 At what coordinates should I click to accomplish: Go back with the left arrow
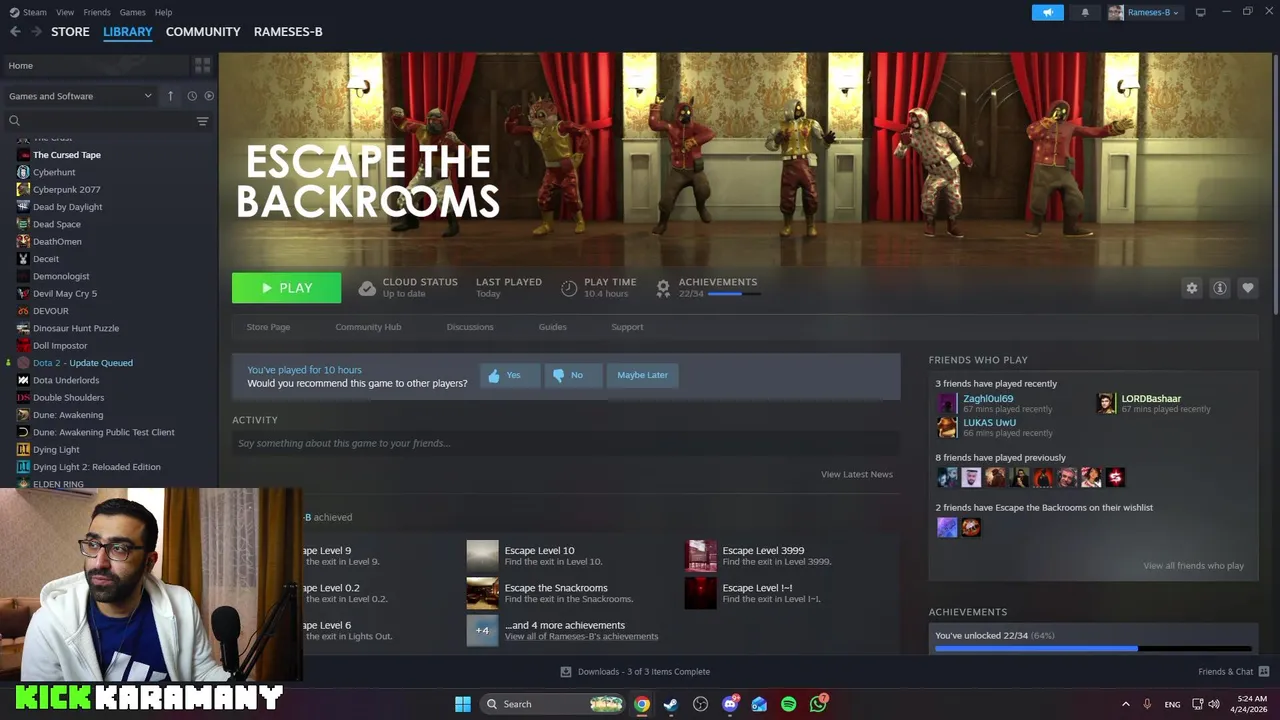point(15,31)
